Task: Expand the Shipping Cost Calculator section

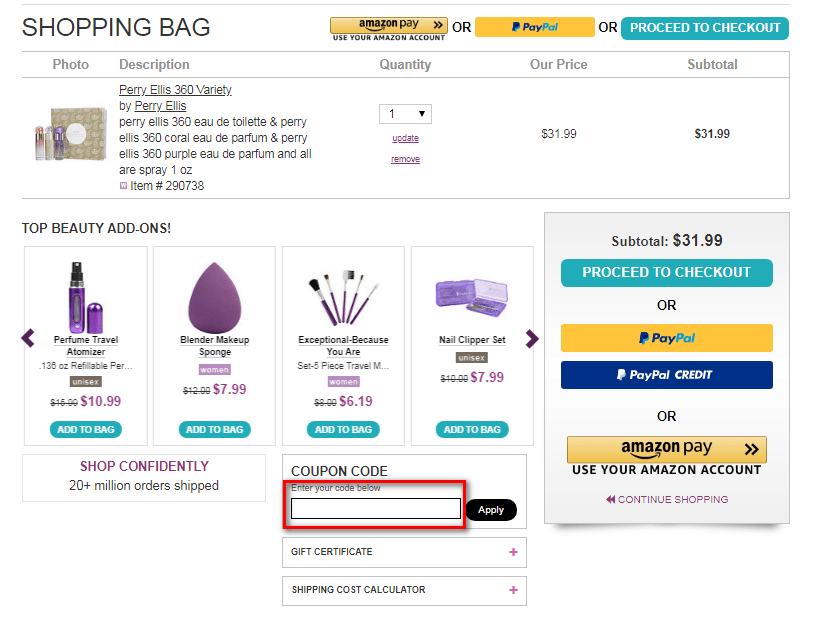Action: pyautogui.click(x=404, y=591)
